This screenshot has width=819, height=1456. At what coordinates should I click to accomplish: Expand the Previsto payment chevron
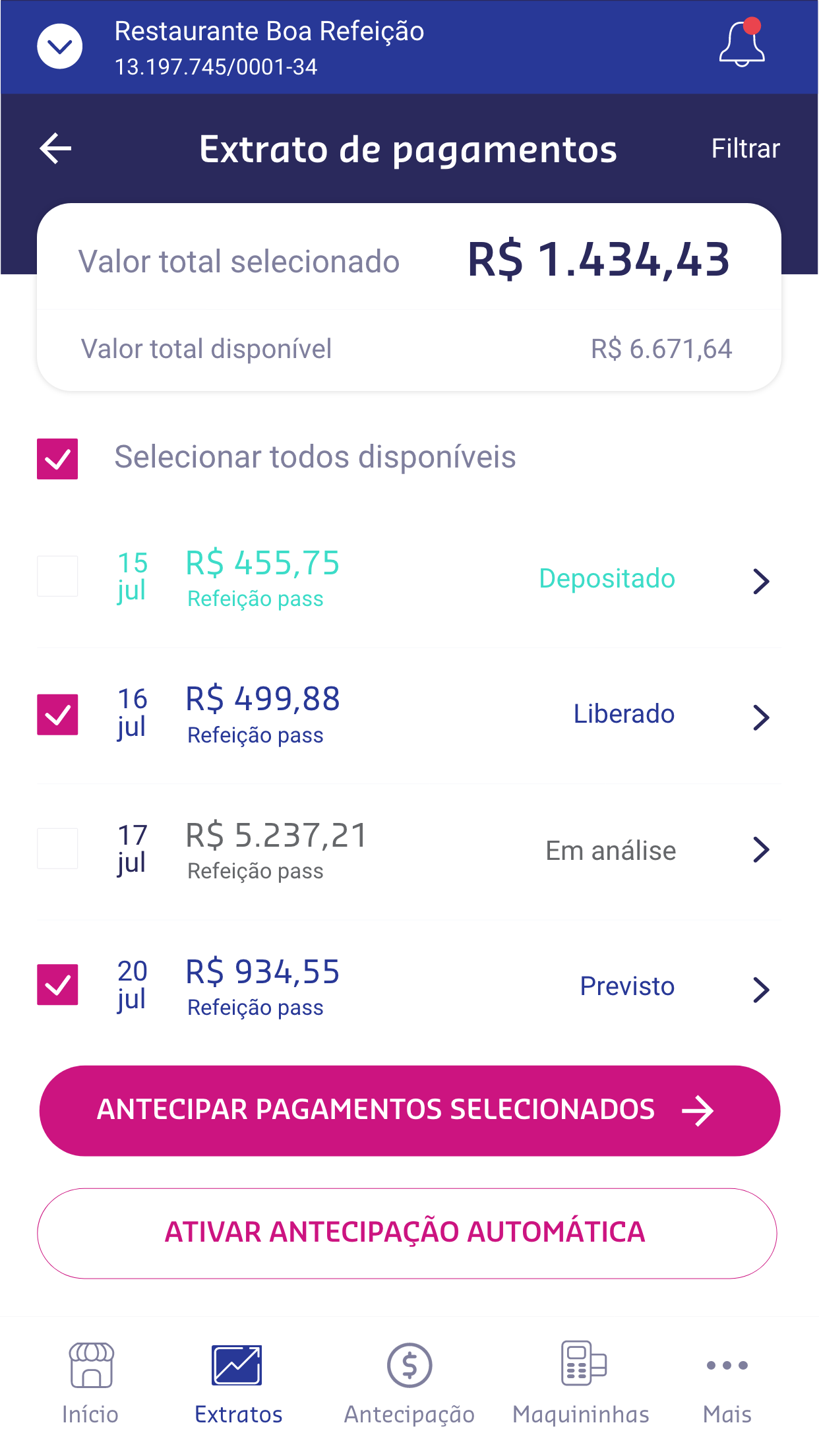(x=761, y=989)
